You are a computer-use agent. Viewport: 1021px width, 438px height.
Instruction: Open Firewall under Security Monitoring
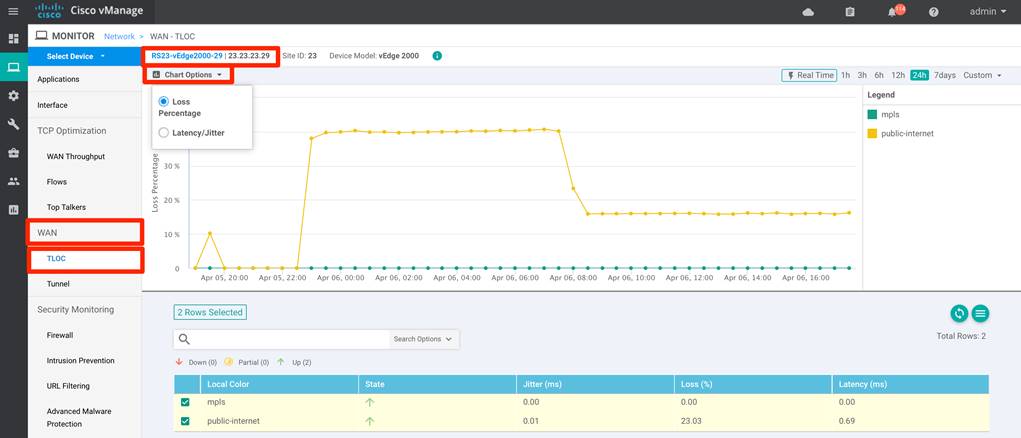click(60, 335)
